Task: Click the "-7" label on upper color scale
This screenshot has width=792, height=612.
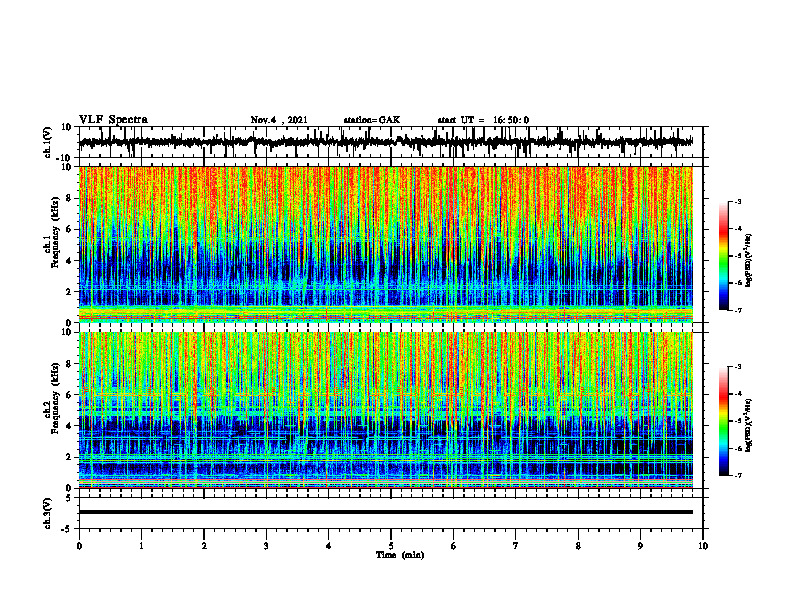Action: (737, 310)
